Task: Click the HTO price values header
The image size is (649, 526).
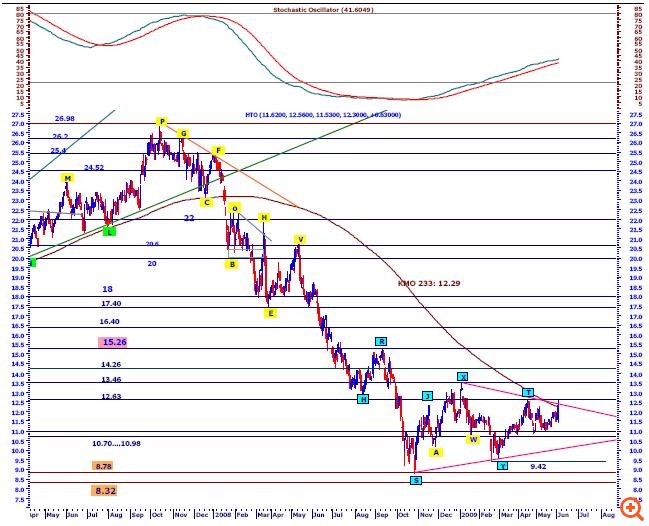Action: click(x=323, y=115)
